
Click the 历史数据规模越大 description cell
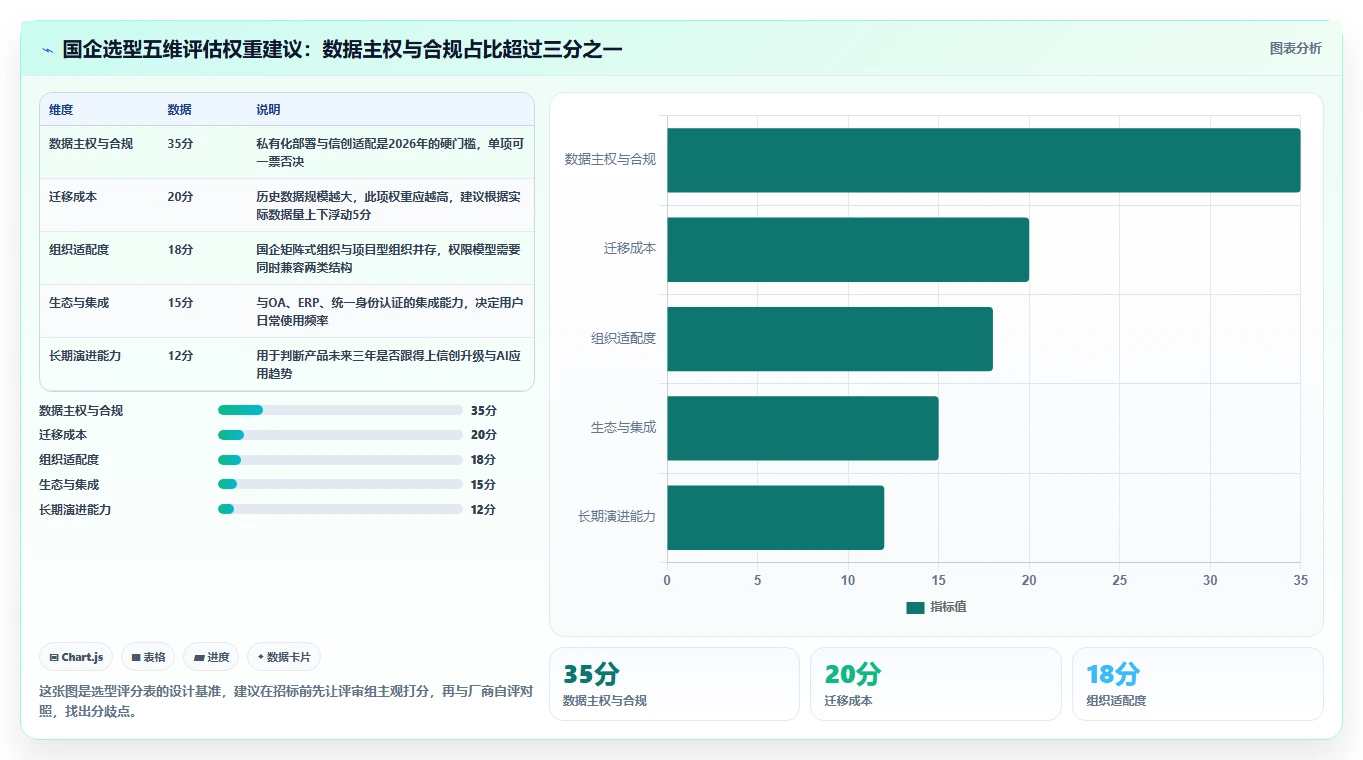tap(390, 206)
